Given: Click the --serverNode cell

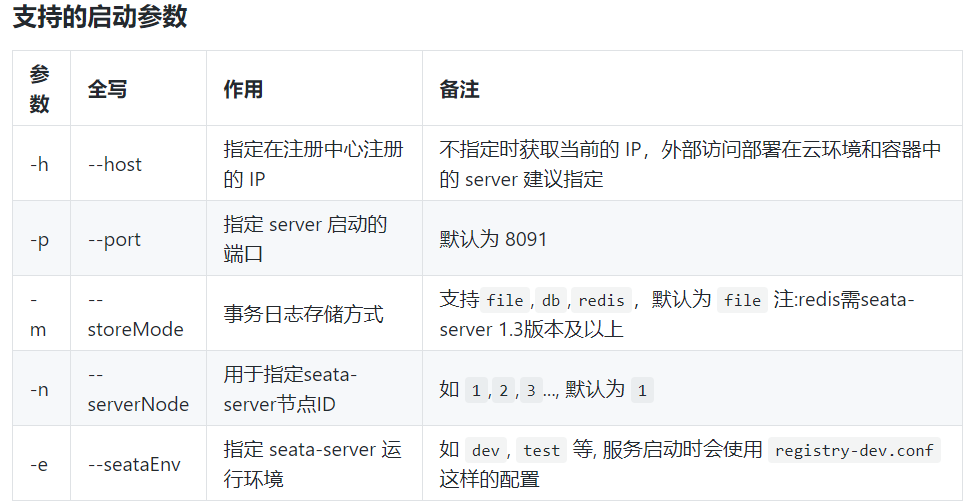Looking at the screenshot, I should [x=138, y=388].
